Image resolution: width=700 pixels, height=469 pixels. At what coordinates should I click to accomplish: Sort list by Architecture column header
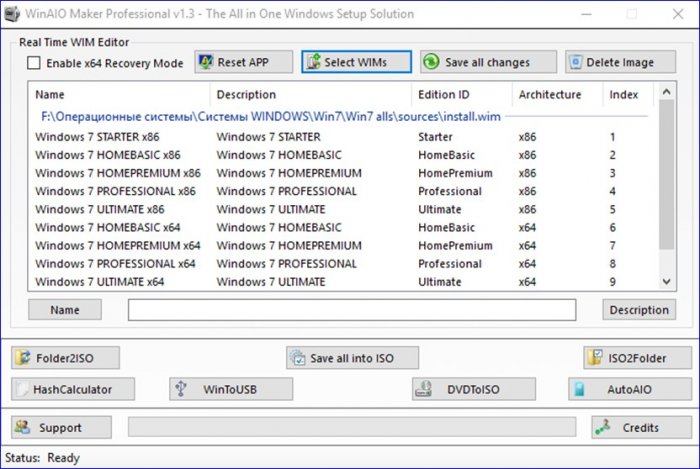549,95
